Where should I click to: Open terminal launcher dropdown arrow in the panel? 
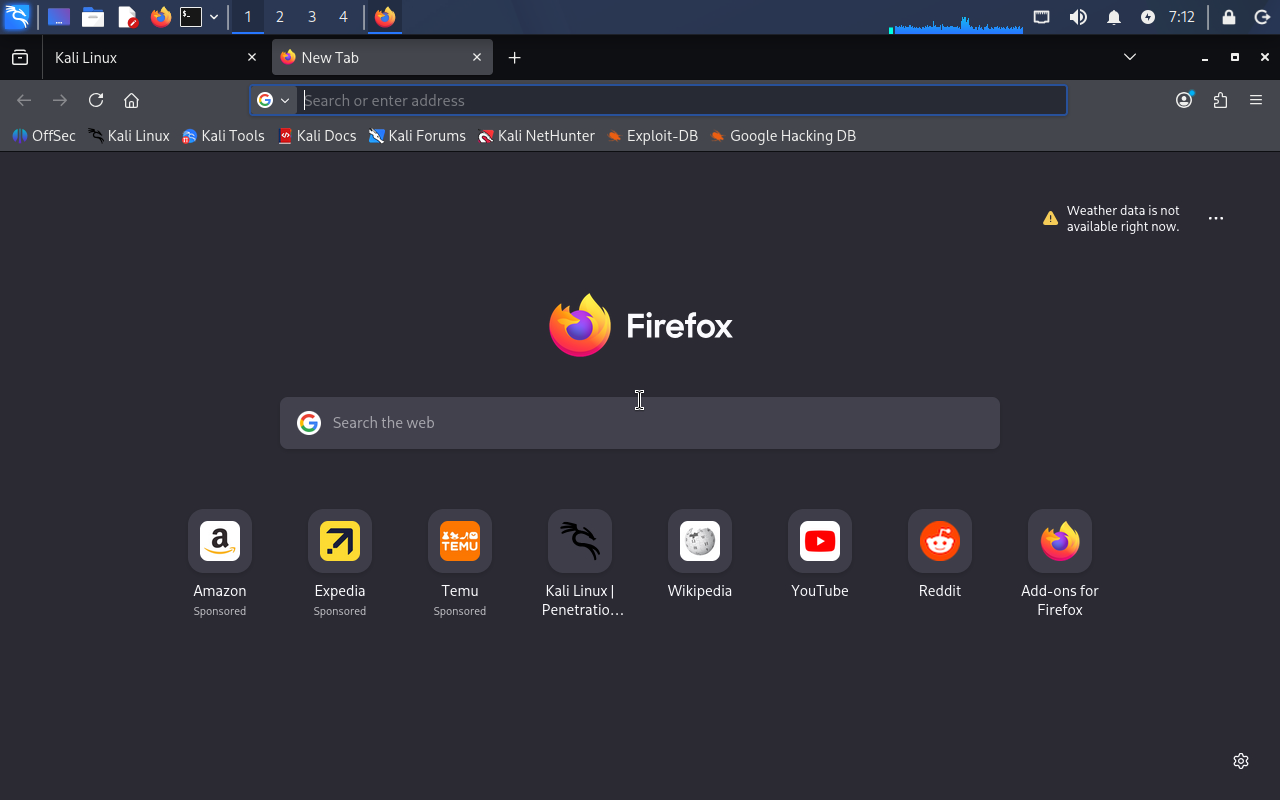(214, 17)
